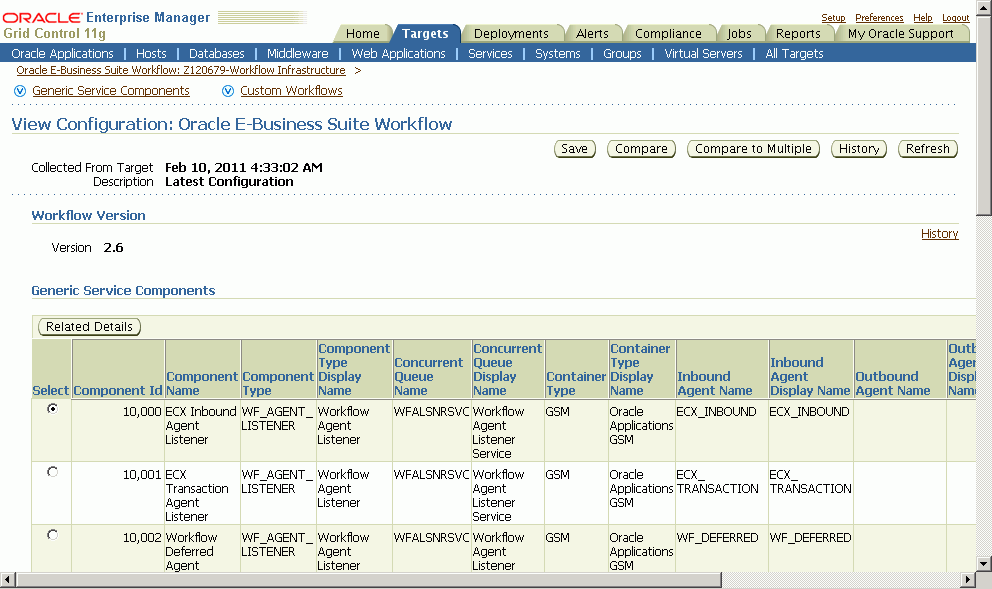The width and height of the screenshot is (992, 589).
Task: Open the Groups subtab
Action: coord(622,54)
